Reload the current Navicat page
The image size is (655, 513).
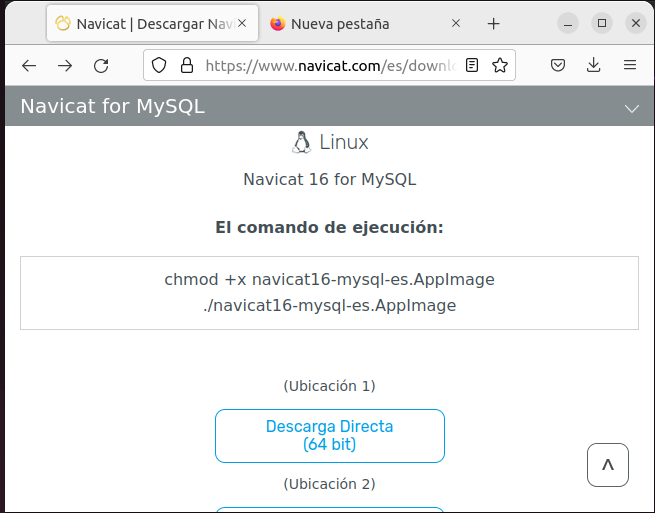[101, 65]
